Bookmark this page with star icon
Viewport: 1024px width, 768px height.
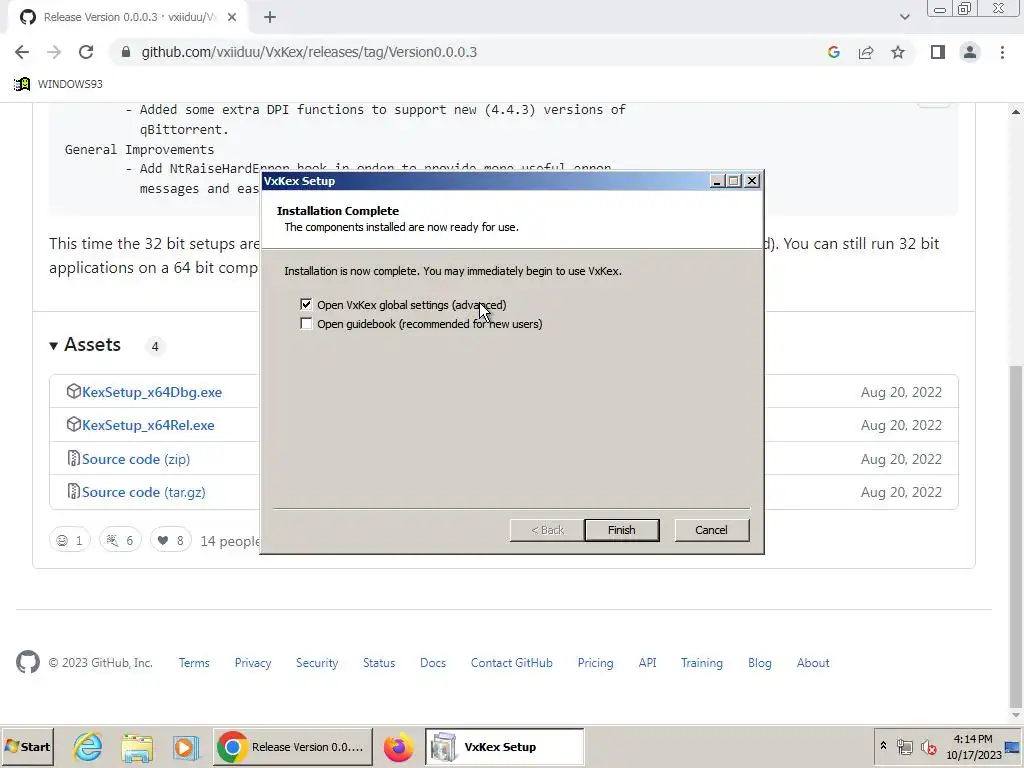click(x=898, y=52)
